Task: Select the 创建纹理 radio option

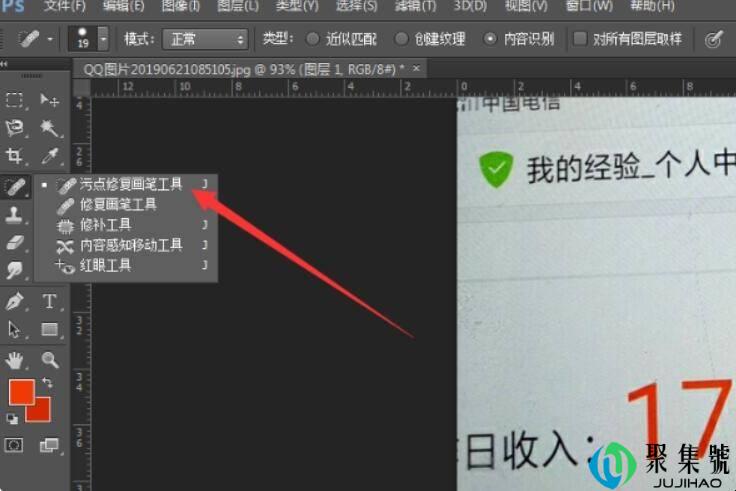Action: (x=402, y=40)
